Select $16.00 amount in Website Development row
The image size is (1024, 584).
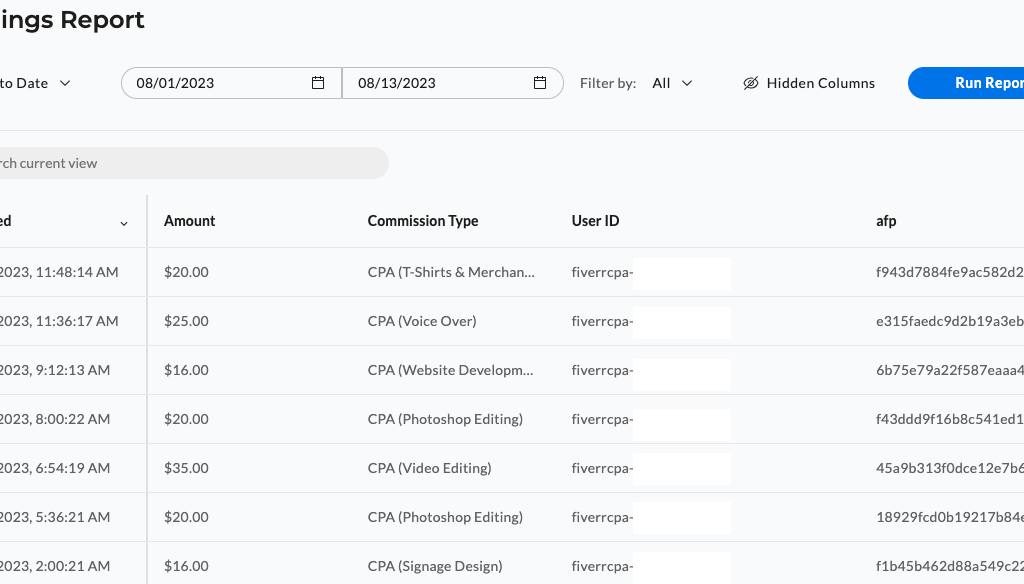[186, 370]
